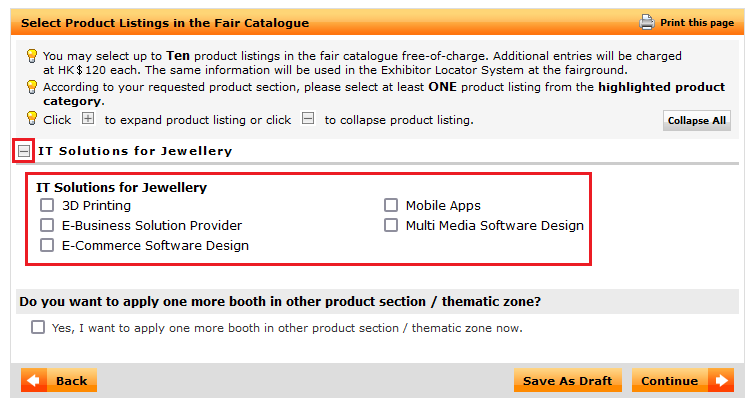The height and width of the screenshot is (403, 749).
Task: Tick Multi Media Software Design
Action: click(391, 225)
